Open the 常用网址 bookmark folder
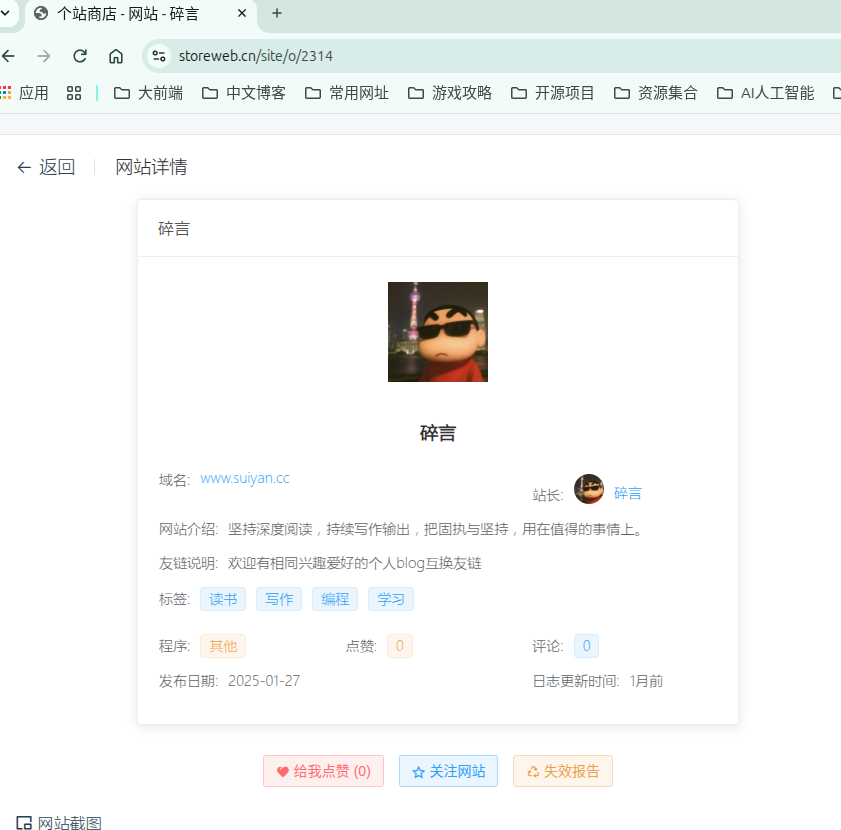 click(x=346, y=93)
